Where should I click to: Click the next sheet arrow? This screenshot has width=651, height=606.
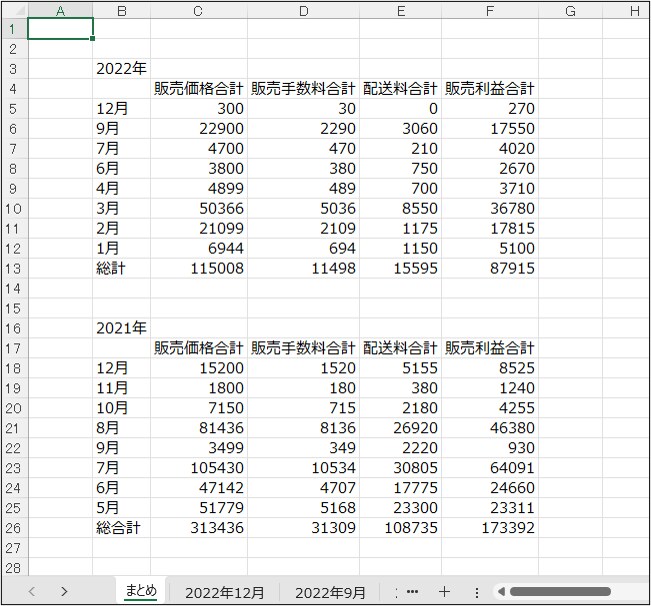[x=64, y=591]
